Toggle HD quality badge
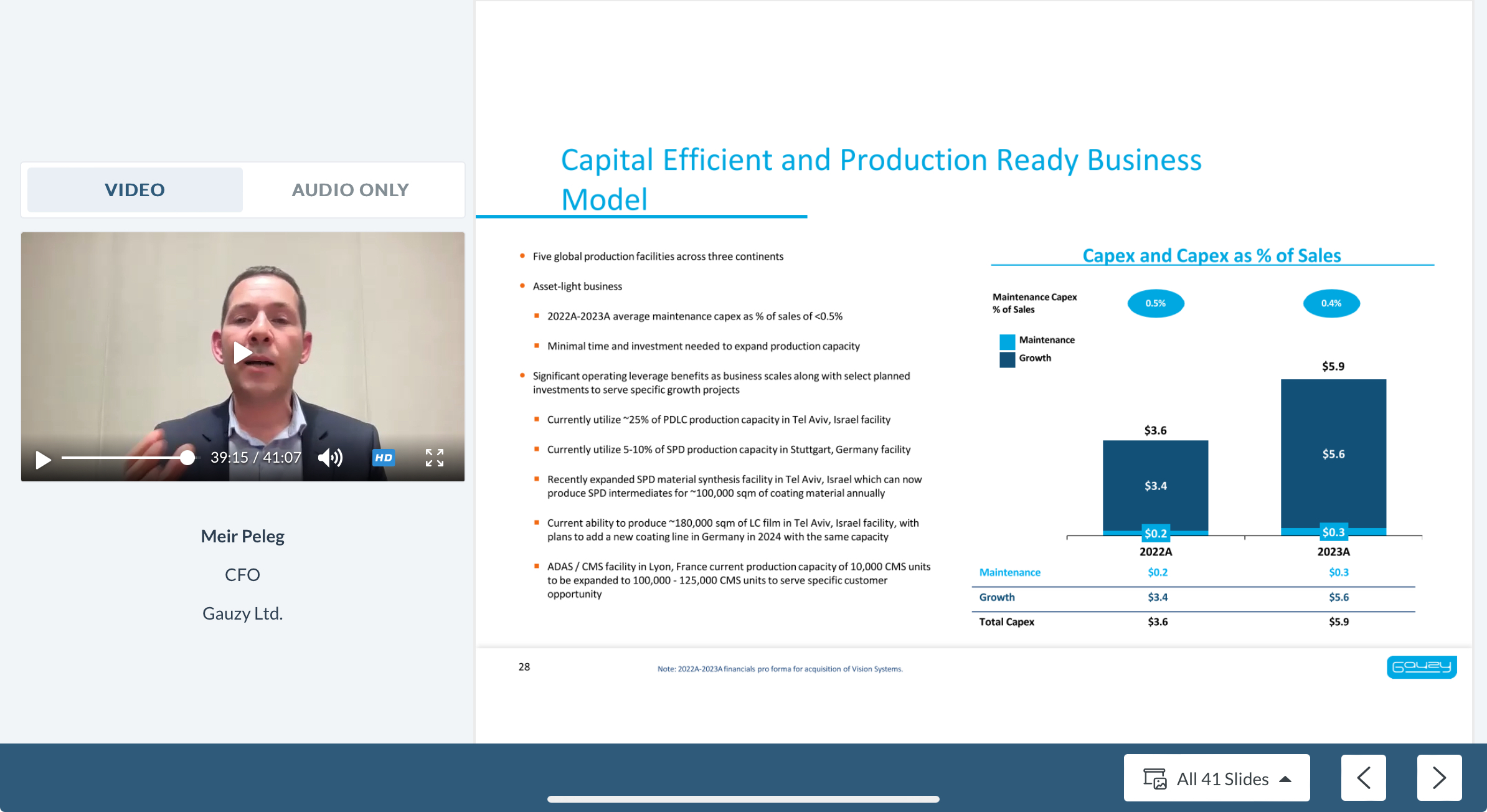This screenshot has height=812, width=1487. click(x=384, y=458)
